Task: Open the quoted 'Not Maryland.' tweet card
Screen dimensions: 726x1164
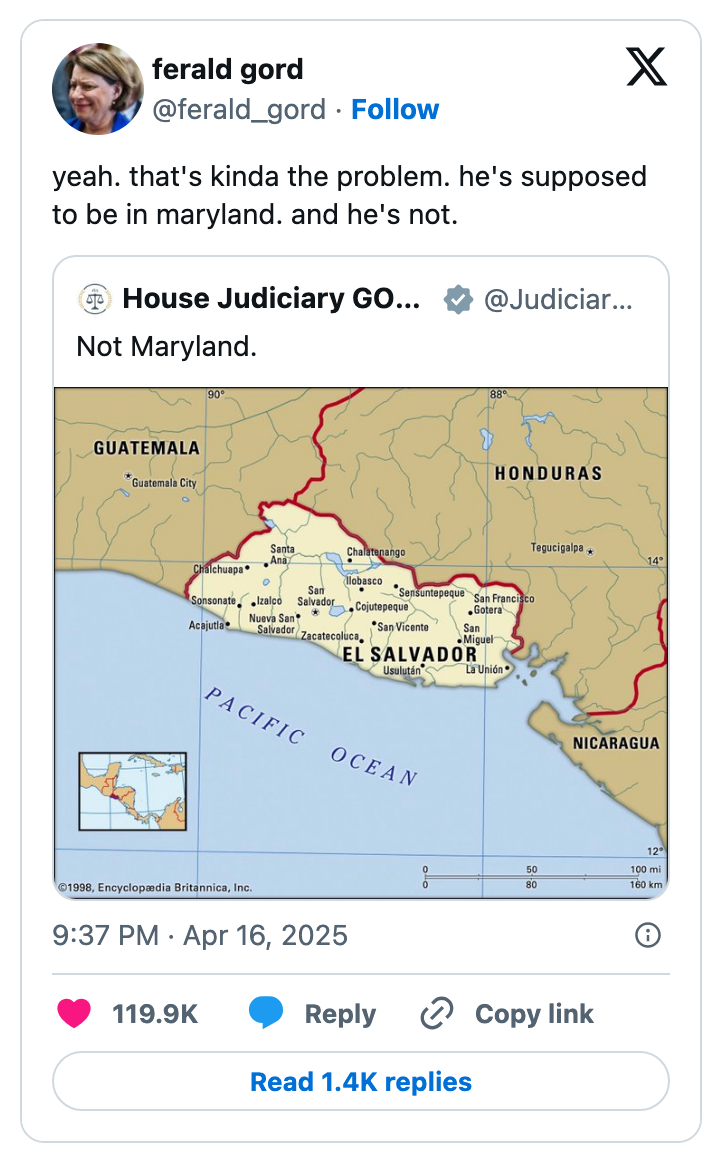Action: (150, 347)
